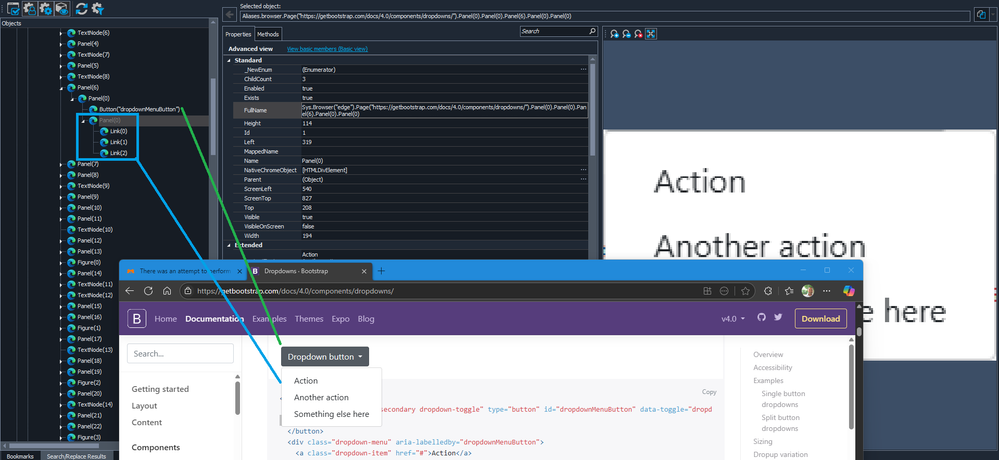Switch to the Methods tab
999x460 pixels.
click(x=268, y=34)
